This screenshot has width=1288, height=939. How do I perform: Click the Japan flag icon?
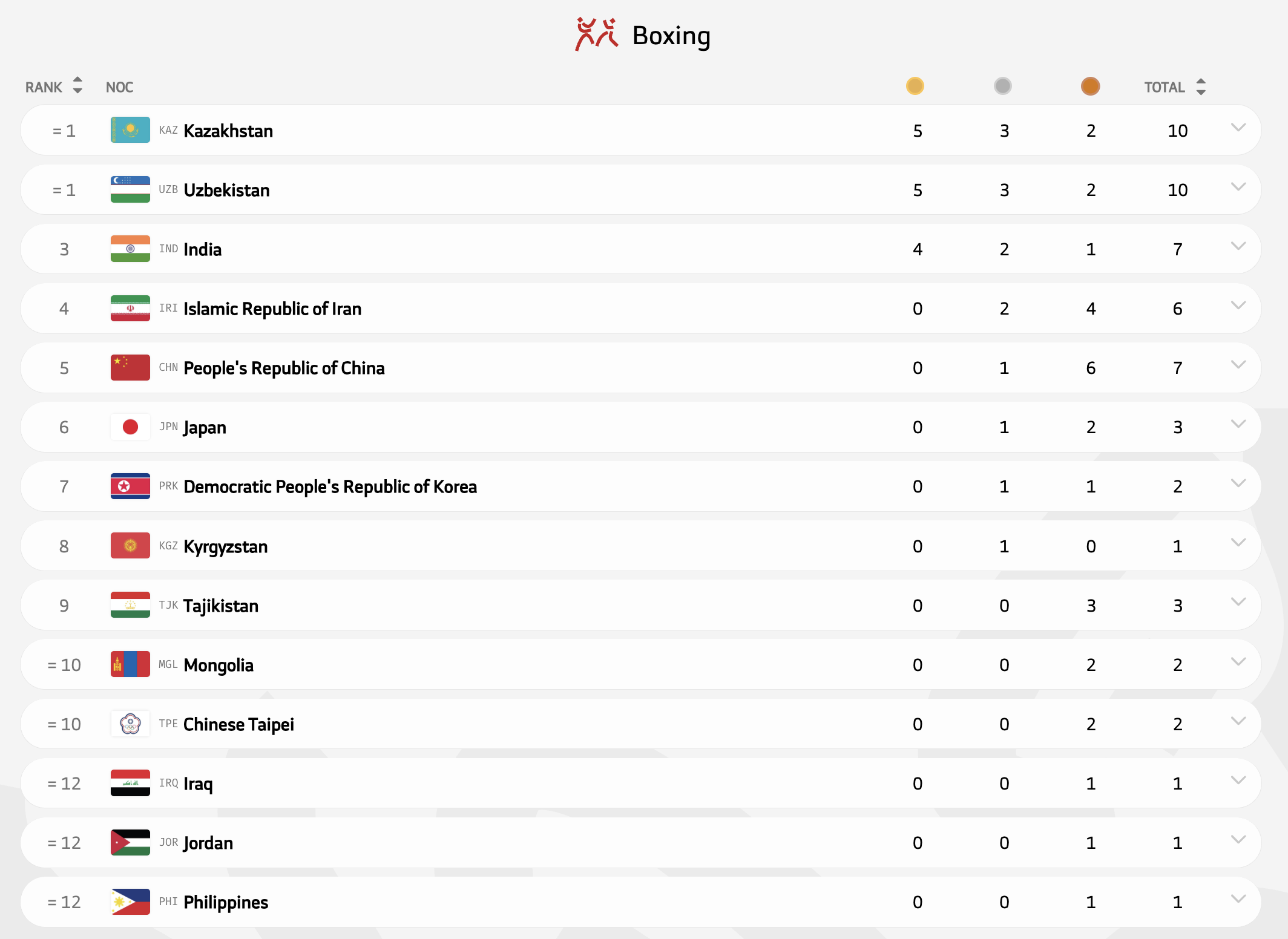tap(130, 427)
